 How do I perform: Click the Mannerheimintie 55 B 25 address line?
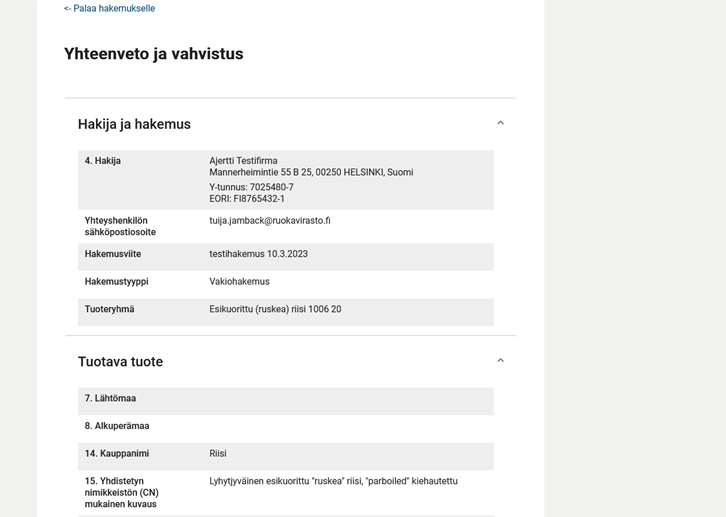coord(310,173)
